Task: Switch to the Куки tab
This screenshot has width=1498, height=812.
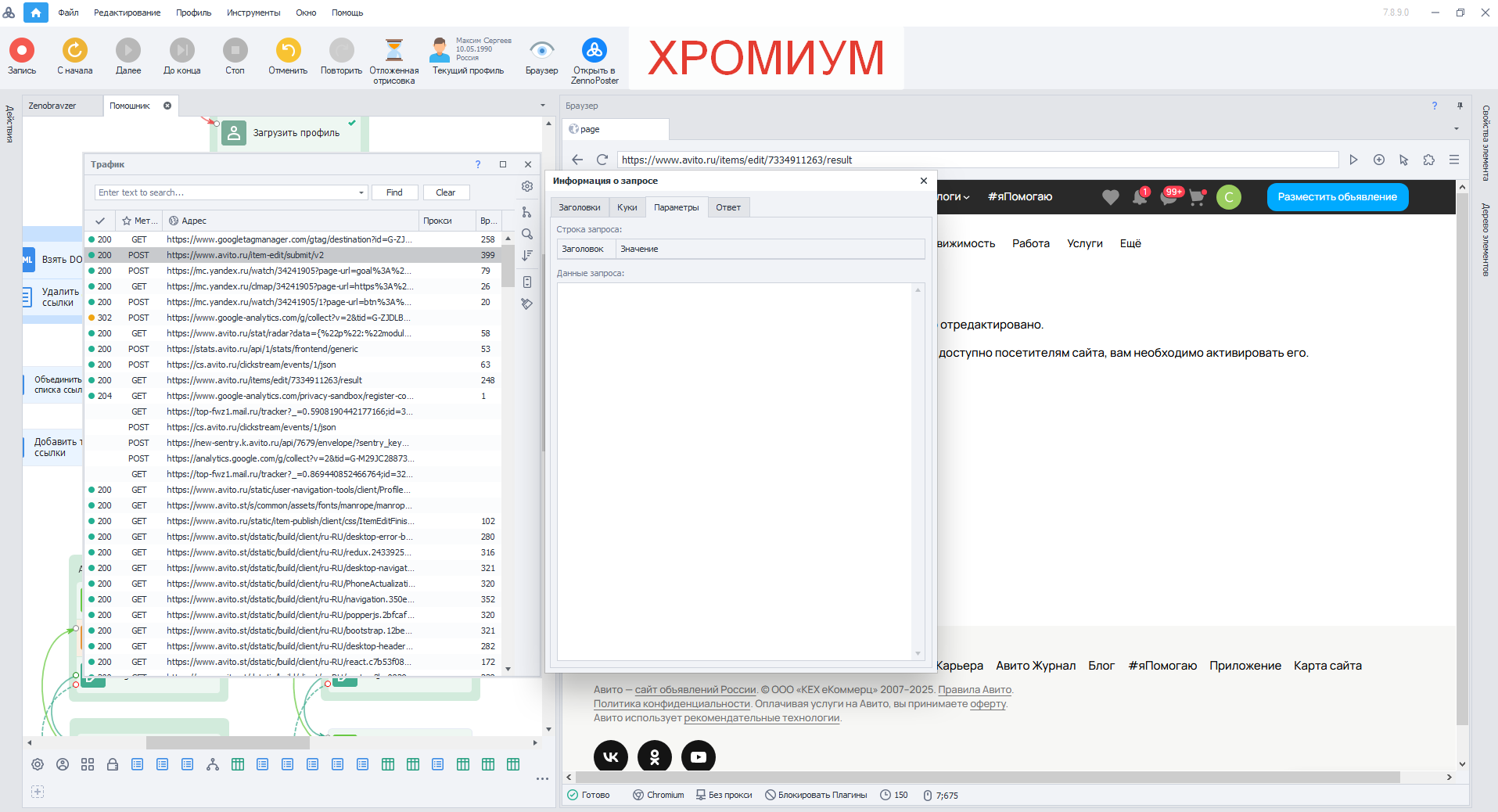Action: pos(627,207)
